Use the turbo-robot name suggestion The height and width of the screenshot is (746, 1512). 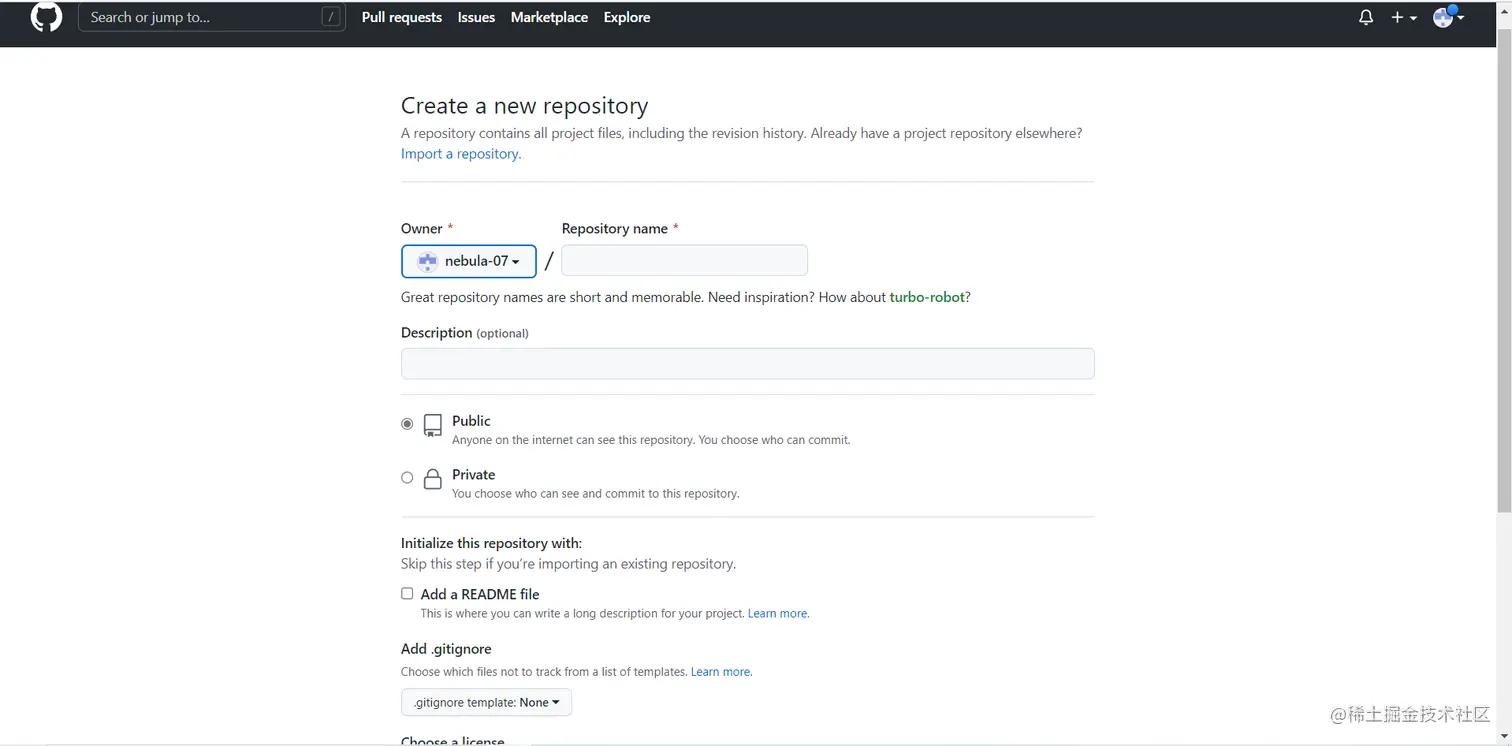(x=927, y=298)
